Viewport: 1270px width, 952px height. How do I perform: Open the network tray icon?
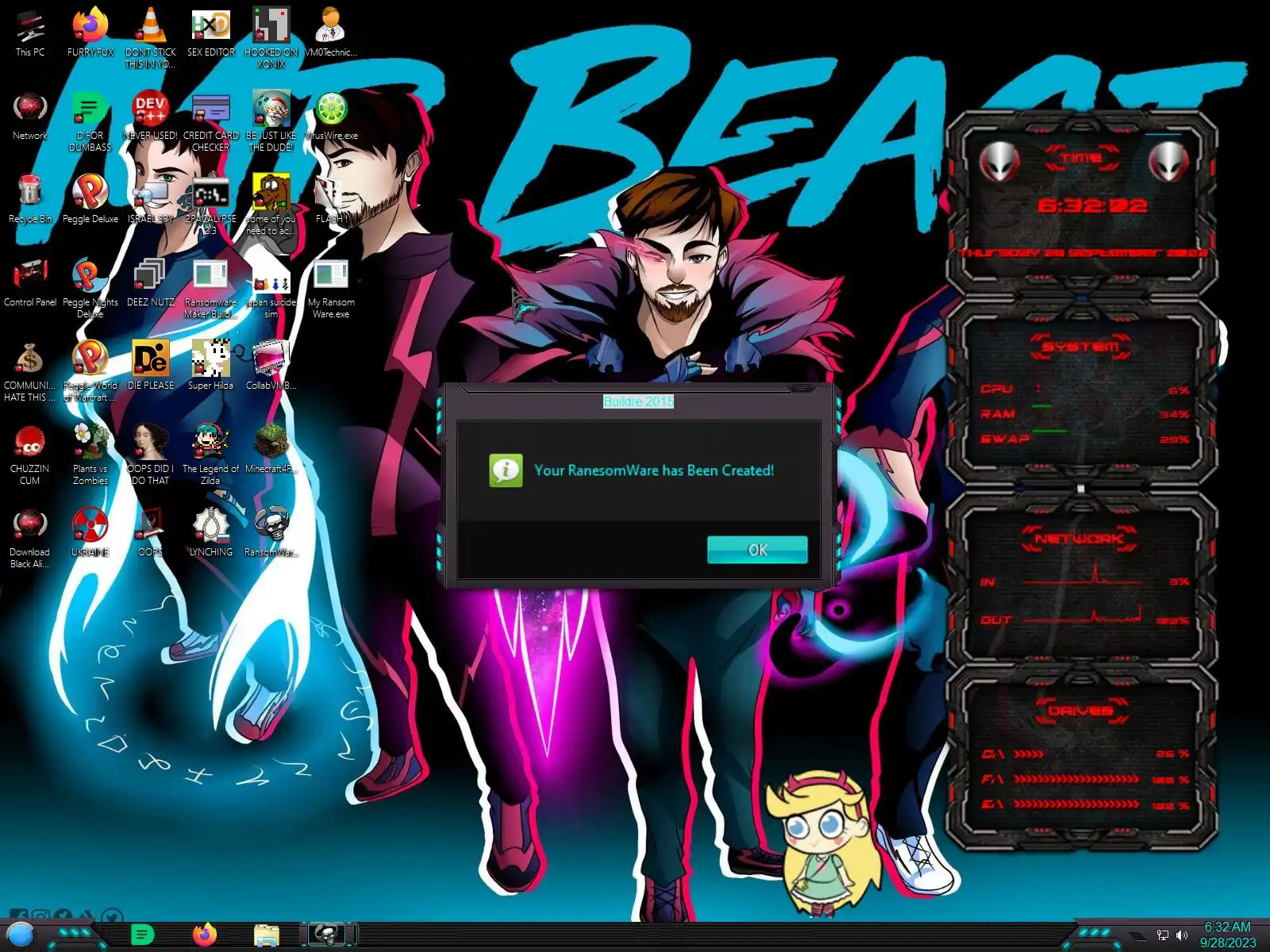pos(1163,935)
